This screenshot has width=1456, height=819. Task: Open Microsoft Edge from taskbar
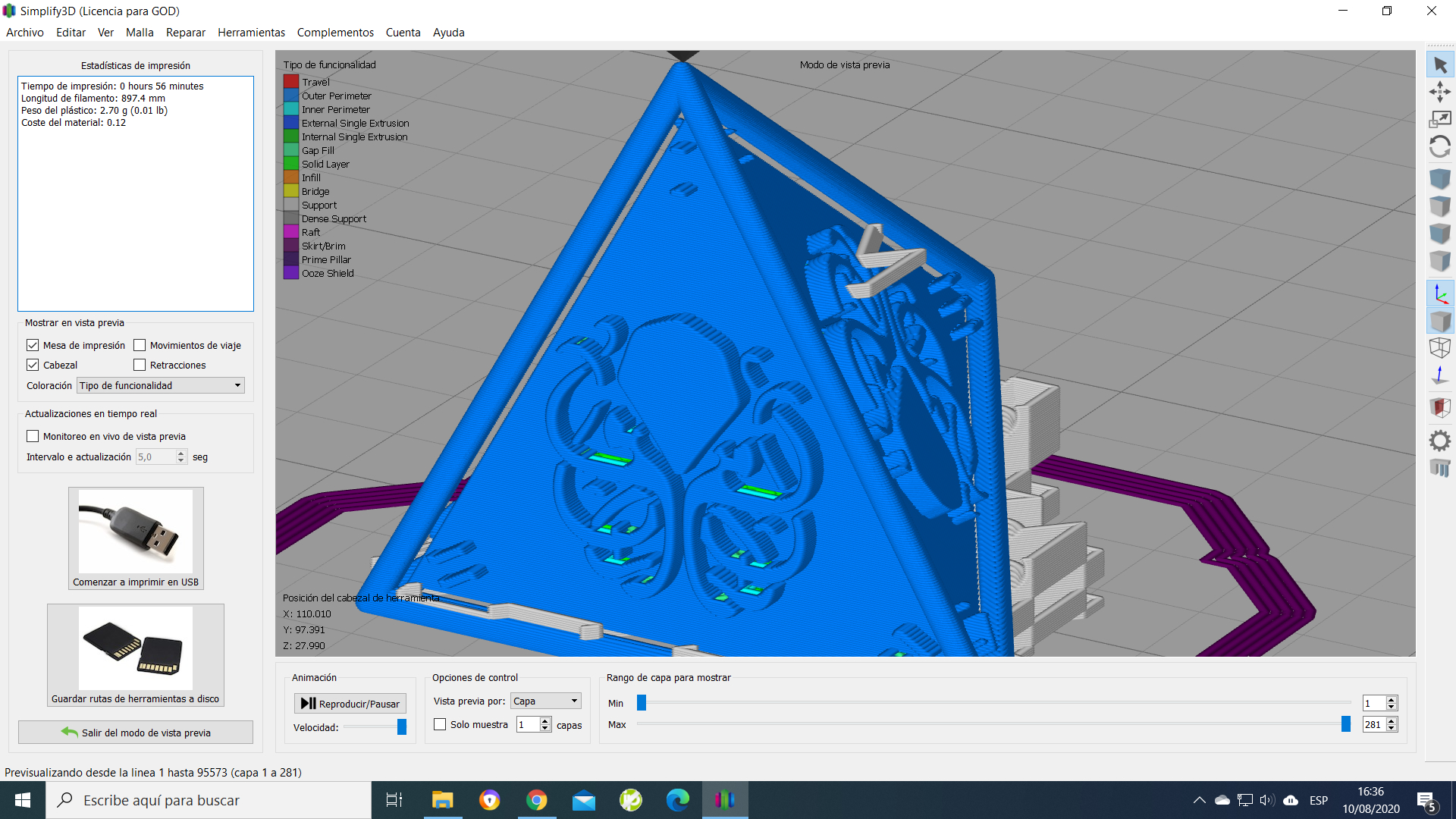[678, 800]
